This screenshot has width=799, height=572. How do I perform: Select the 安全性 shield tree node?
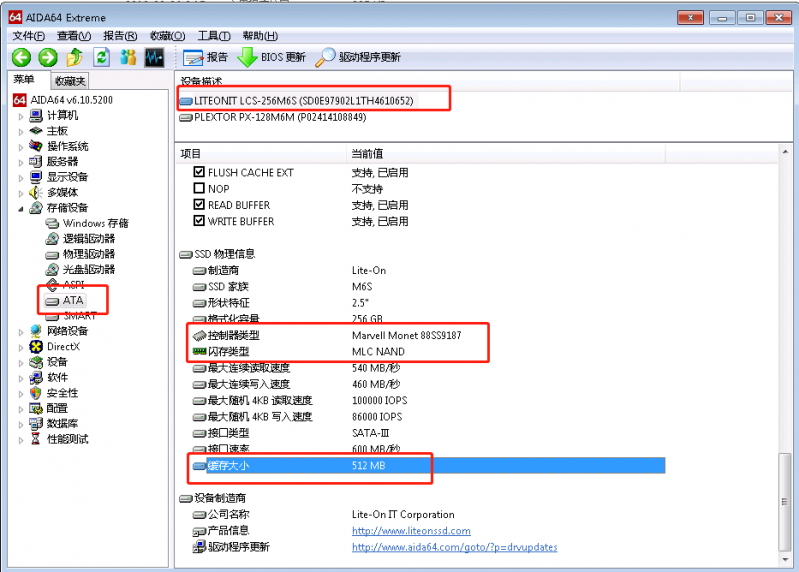54,393
